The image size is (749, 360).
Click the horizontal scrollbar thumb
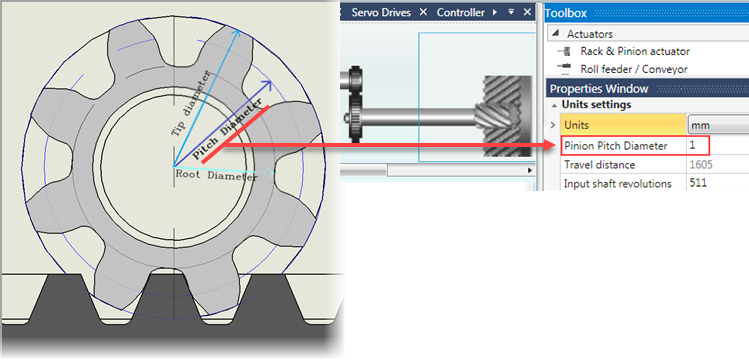click(363, 170)
